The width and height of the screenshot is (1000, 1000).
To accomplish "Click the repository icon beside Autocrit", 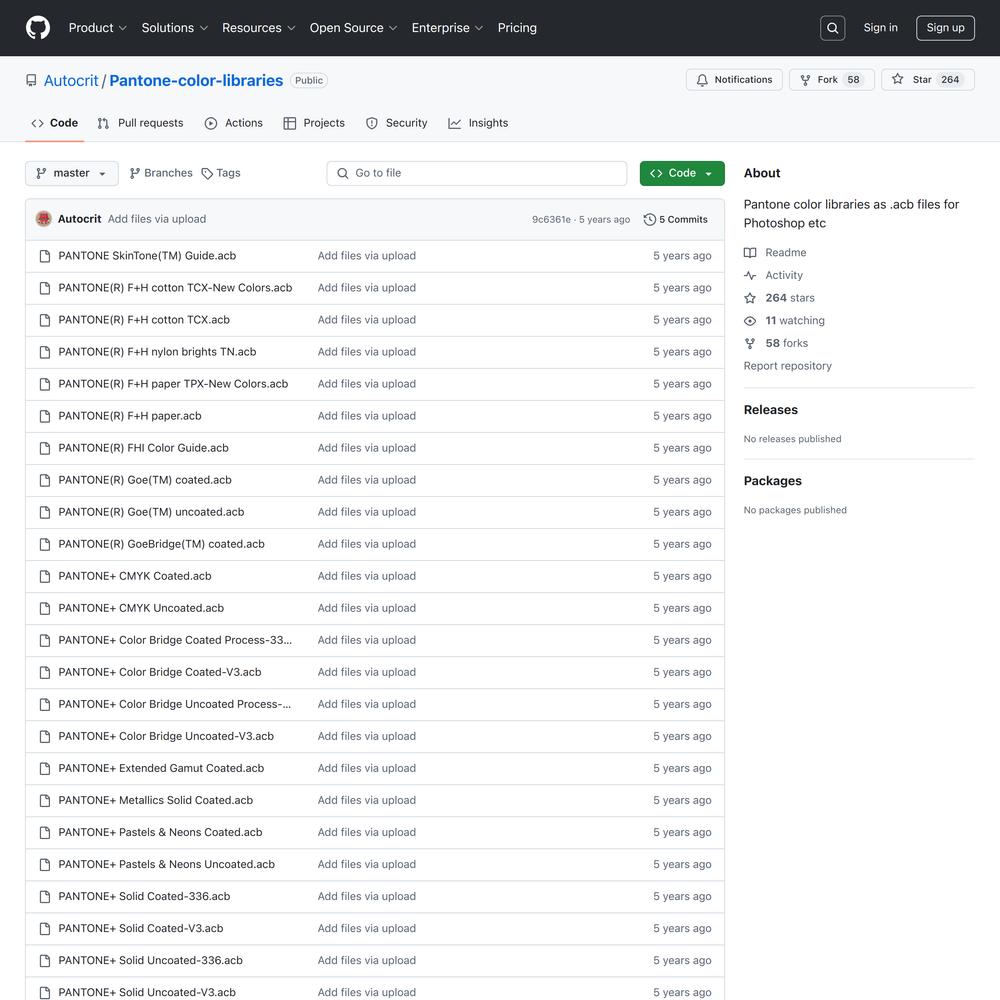I will [x=31, y=80].
